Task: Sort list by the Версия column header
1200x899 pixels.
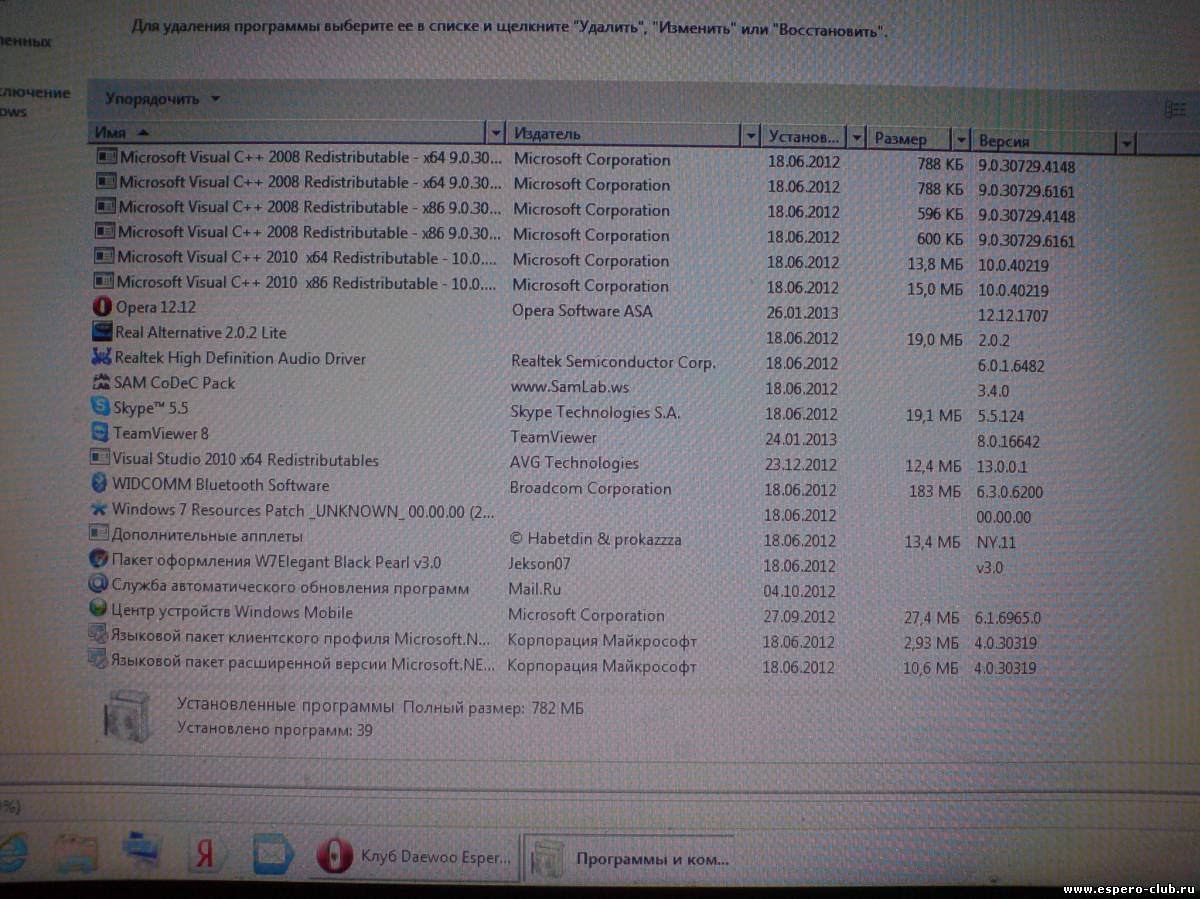Action: [1040, 141]
